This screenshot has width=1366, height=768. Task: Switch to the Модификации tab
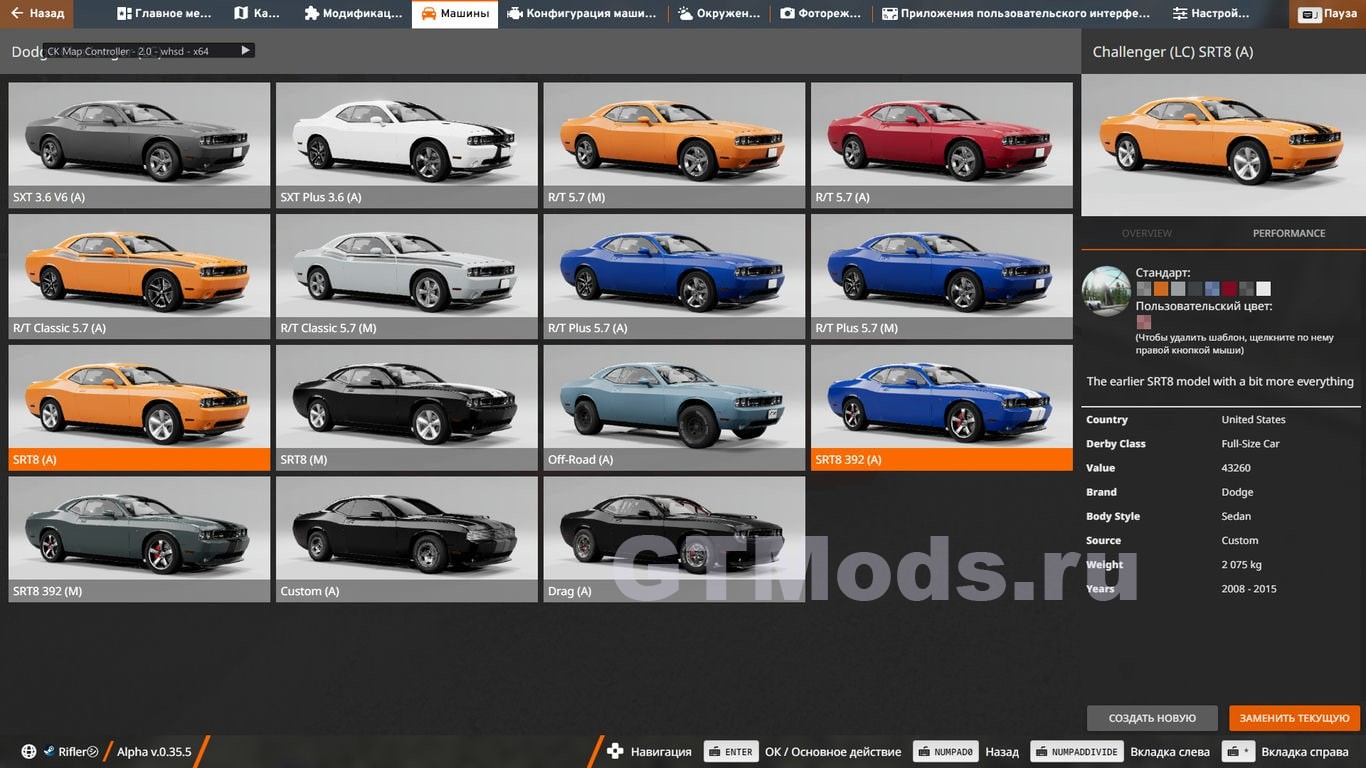coord(351,14)
